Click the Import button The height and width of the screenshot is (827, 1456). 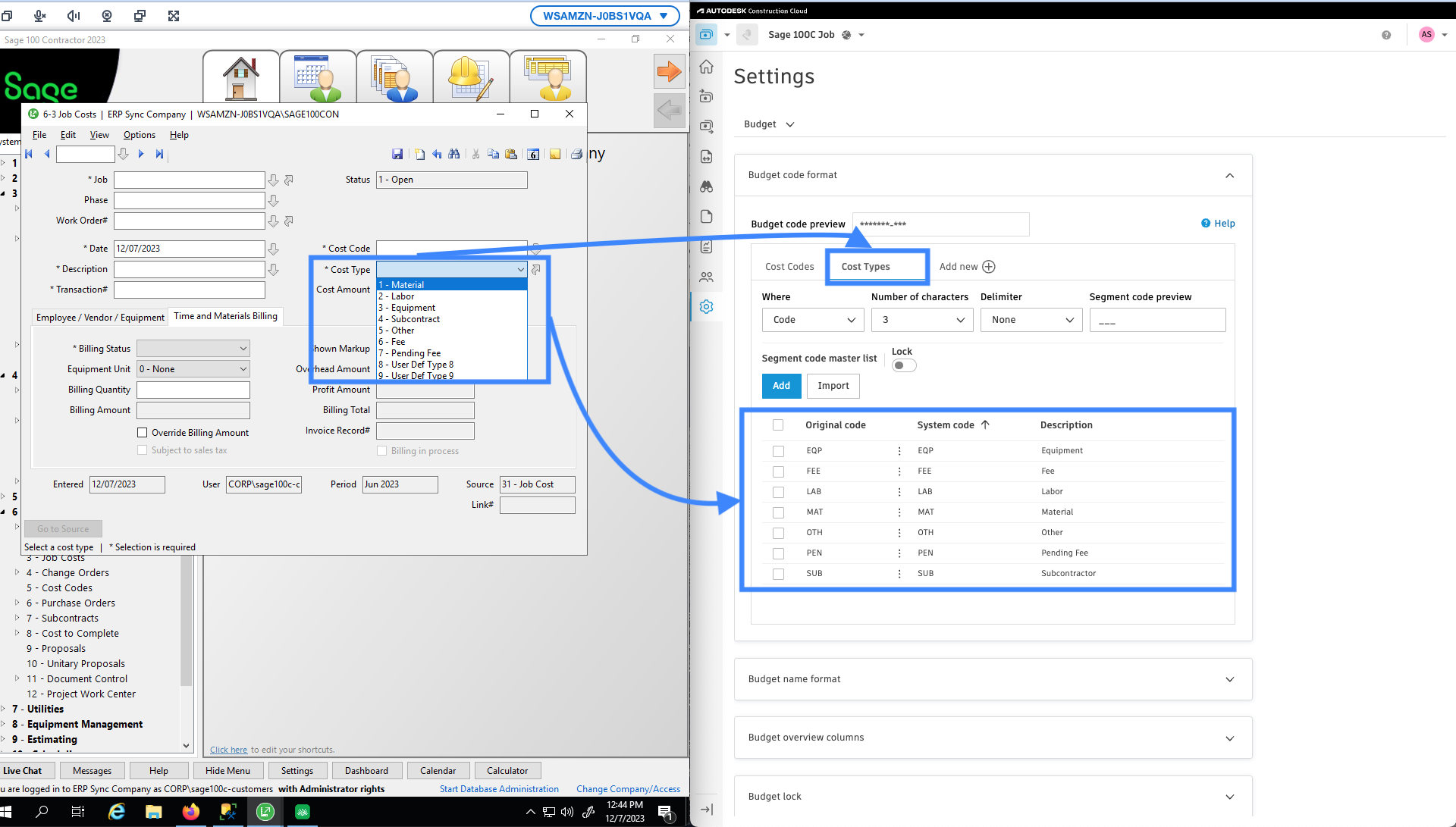point(833,386)
